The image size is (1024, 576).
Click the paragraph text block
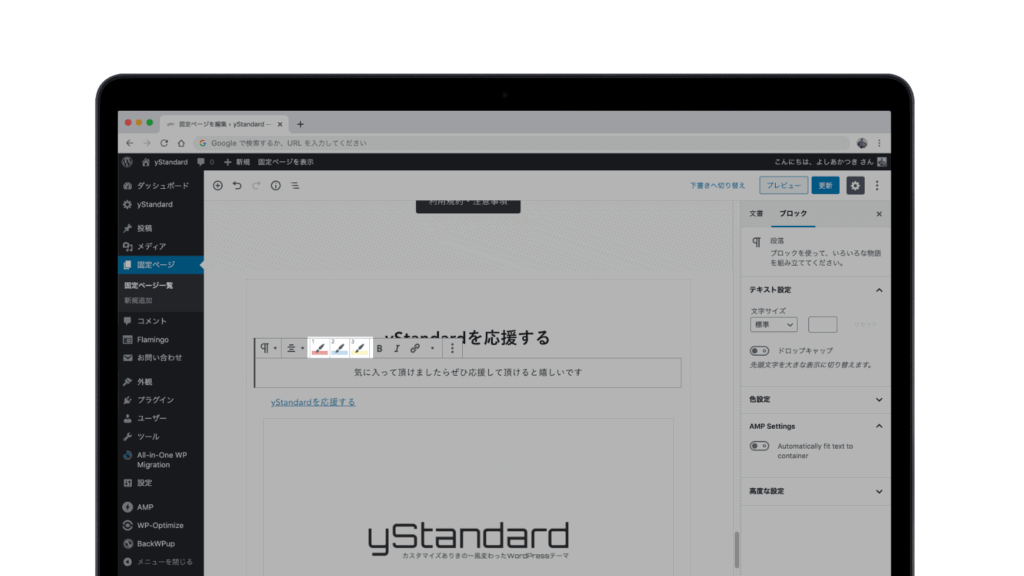[x=468, y=372]
